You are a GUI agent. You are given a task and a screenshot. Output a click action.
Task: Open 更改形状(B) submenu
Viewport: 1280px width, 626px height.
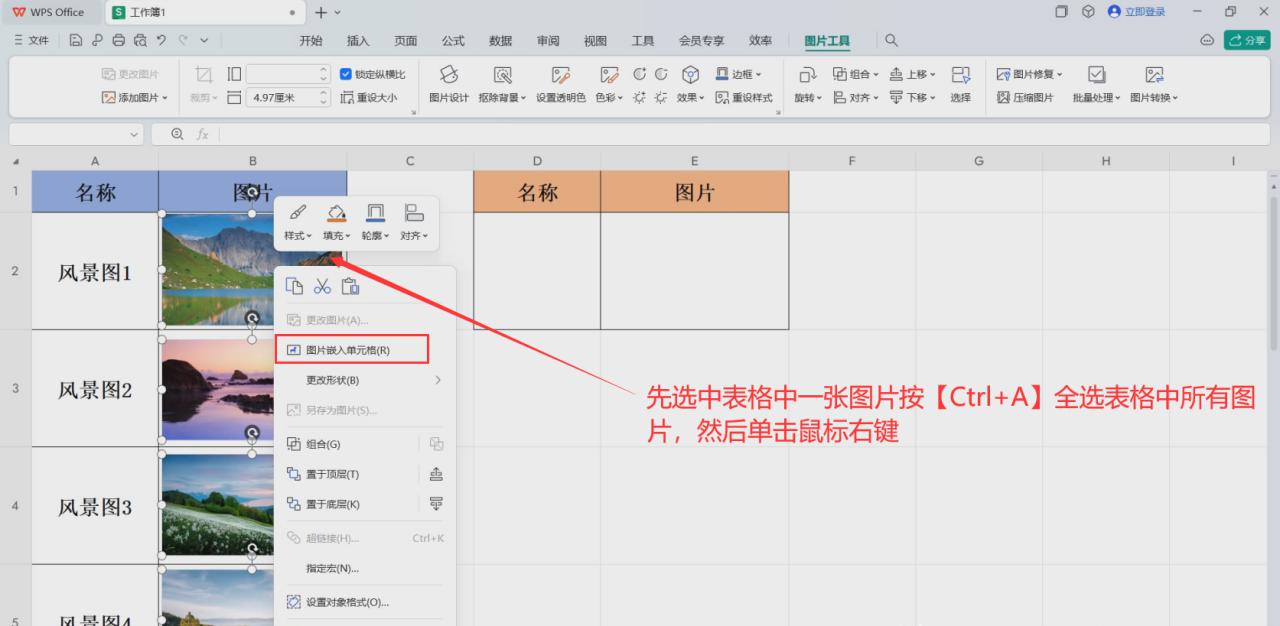click(x=364, y=380)
